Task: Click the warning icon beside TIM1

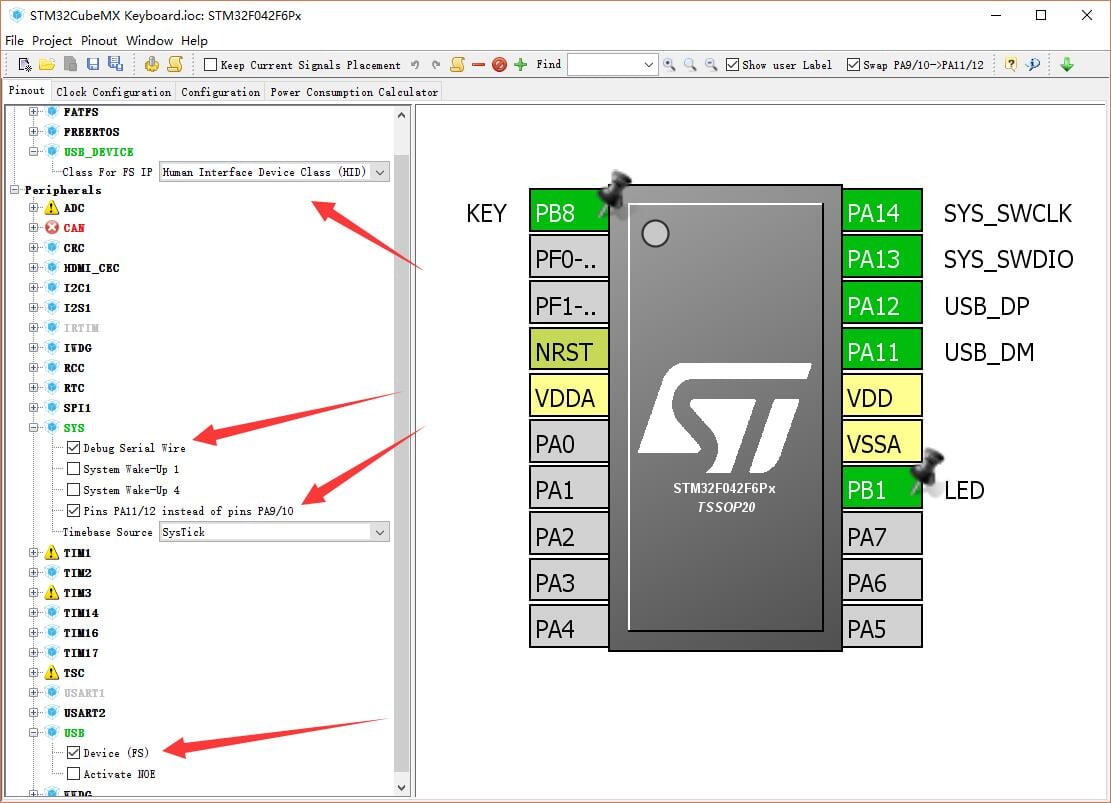Action: coord(52,552)
